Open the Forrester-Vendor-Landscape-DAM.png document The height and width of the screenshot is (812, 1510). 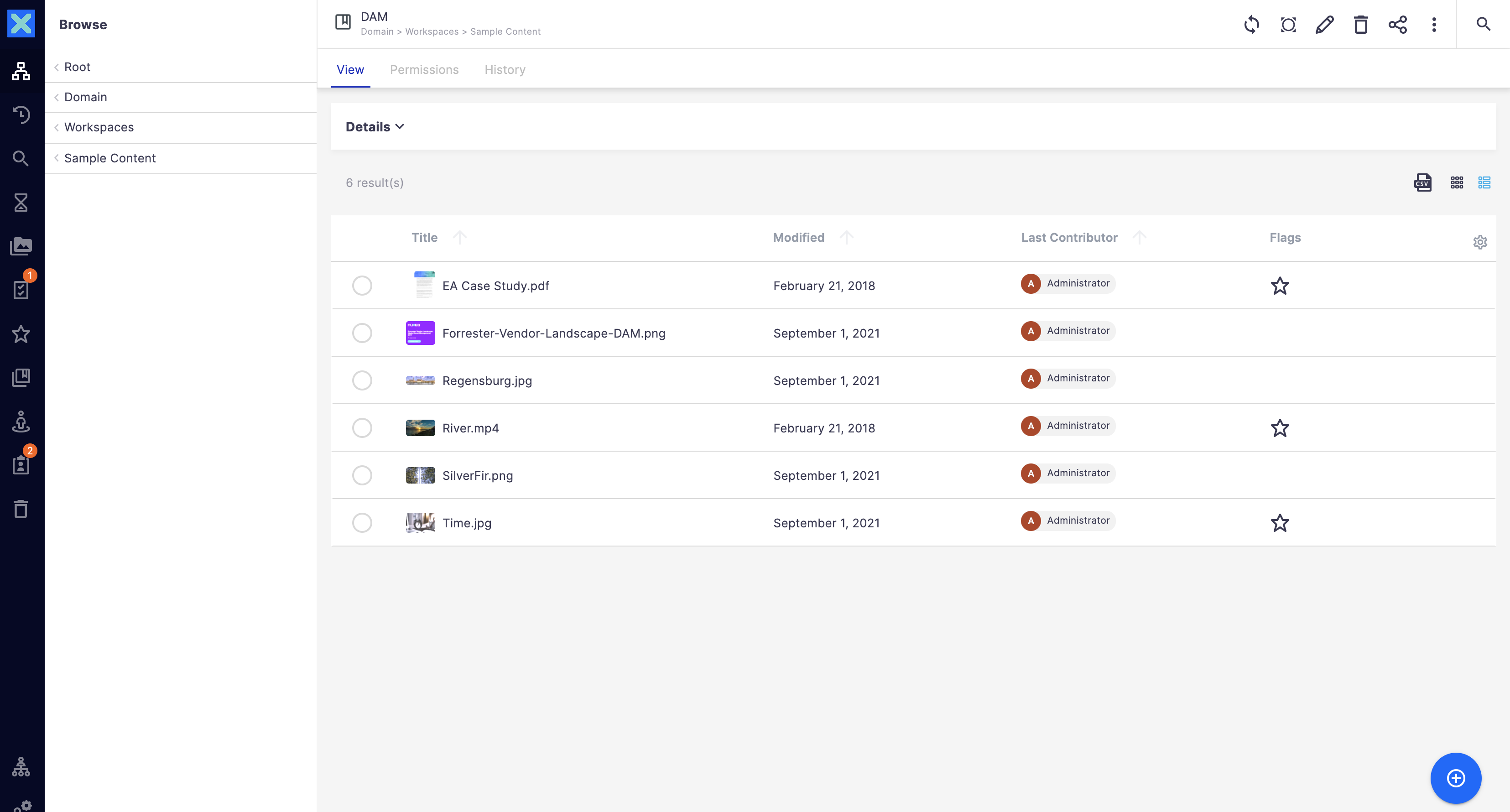coord(554,333)
